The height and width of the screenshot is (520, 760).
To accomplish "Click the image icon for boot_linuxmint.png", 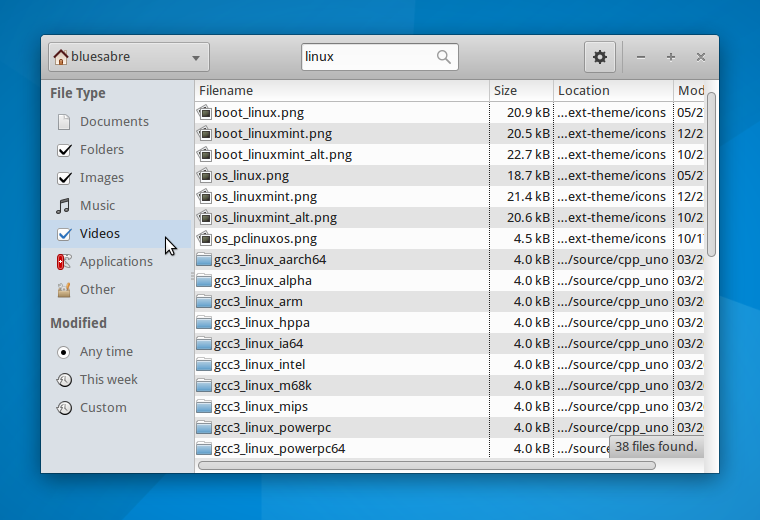I will pyautogui.click(x=205, y=133).
